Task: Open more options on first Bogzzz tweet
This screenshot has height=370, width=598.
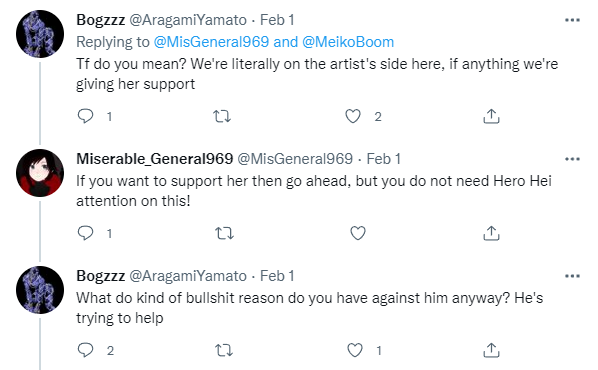Action: tap(572, 20)
